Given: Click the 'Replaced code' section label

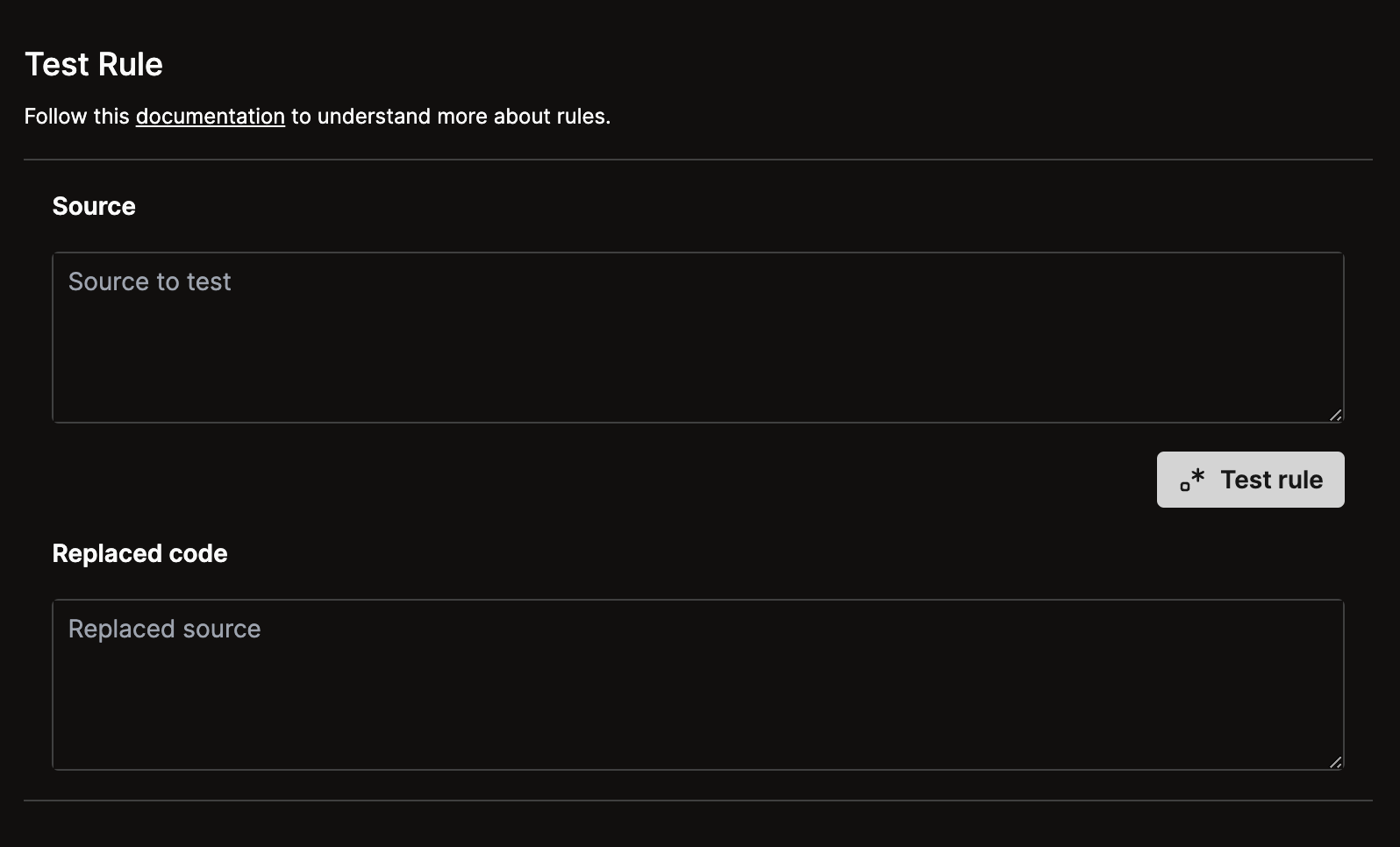Looking at the screenshot, I should tap(139, 553).
